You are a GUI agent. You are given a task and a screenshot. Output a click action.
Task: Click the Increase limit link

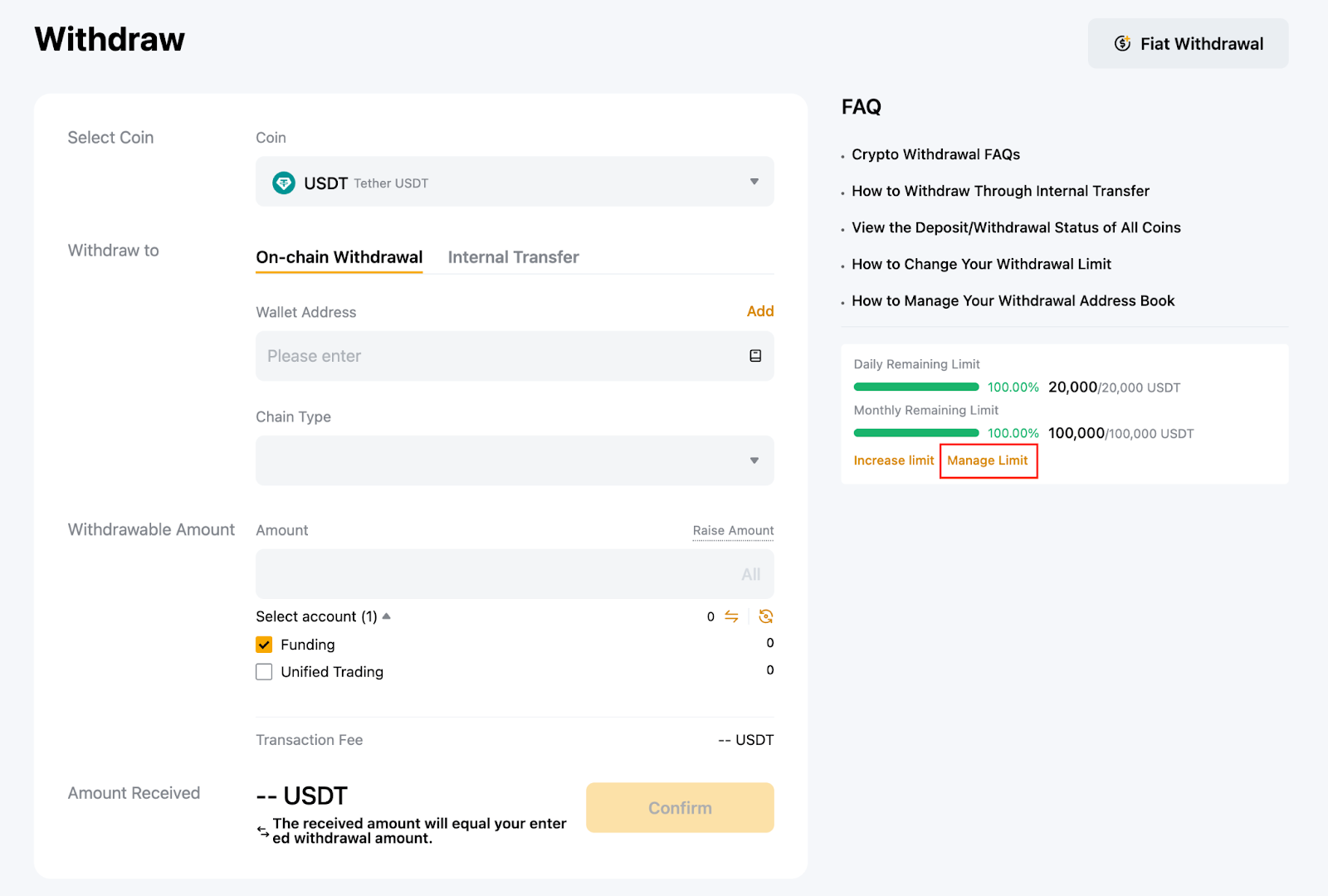click(x=893, y=460)
